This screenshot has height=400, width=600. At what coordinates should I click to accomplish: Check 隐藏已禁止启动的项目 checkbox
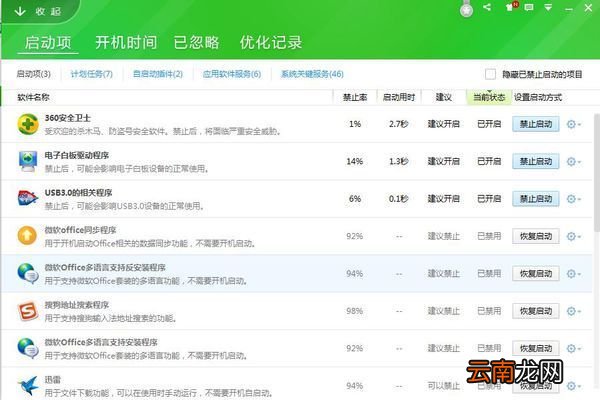tap(490, 74)
